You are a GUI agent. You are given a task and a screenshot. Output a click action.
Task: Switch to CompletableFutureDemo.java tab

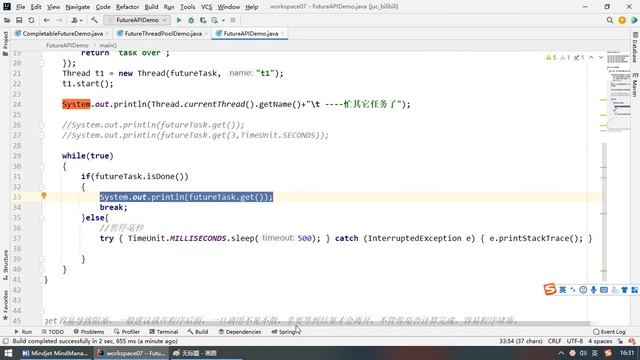click(x=62, y=33)
